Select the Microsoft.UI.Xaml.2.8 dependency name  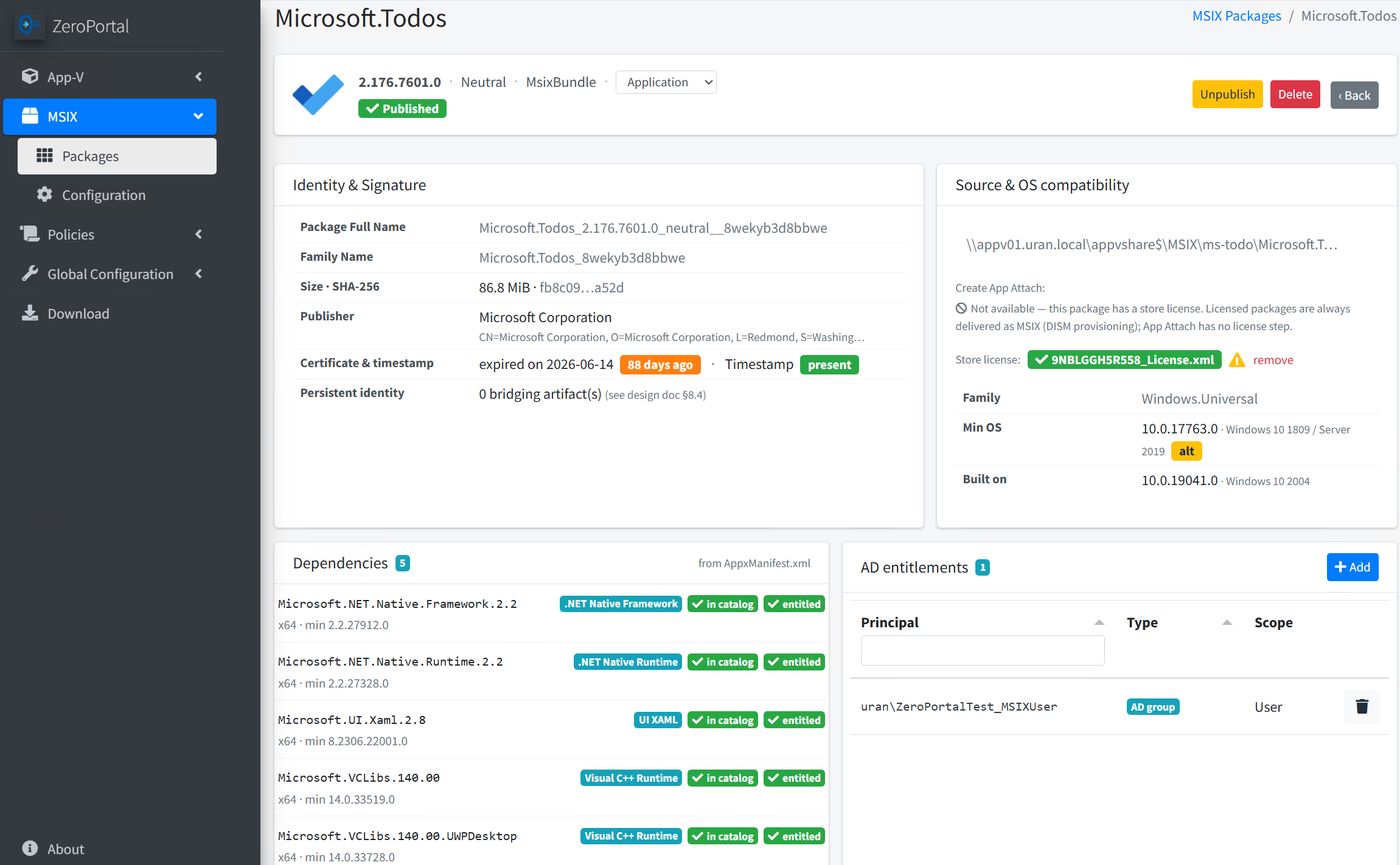pyautogui.click(x=352, y=720)
